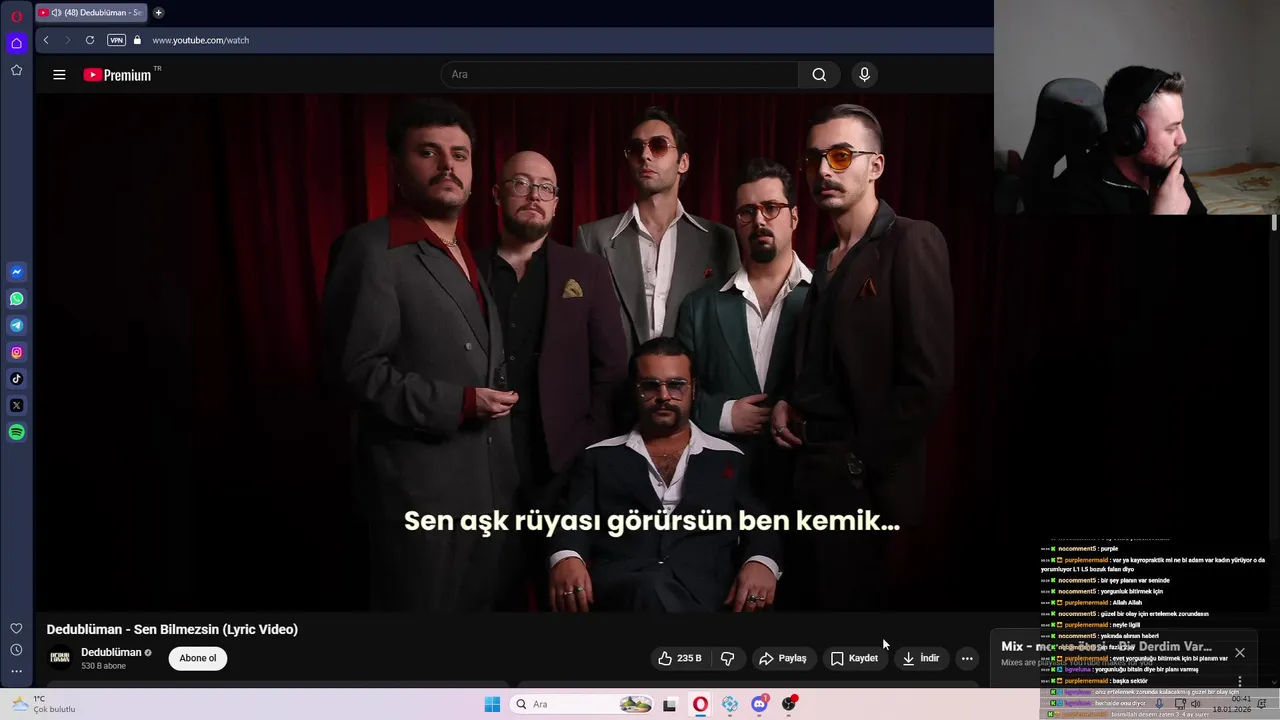The height and width of the screenshot is (720, 1280).
Task: Toggle the VPN badge in the address bar
Action: pos(117,40)
